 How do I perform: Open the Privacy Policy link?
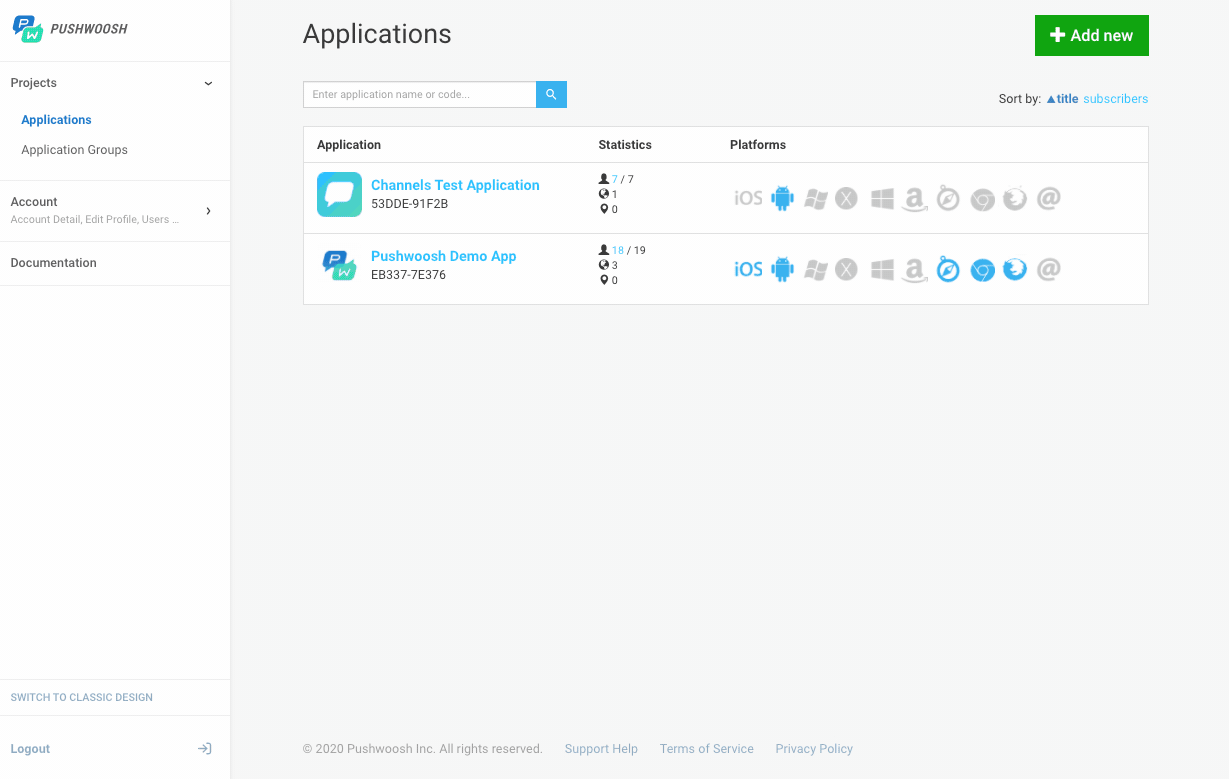point(814,749)
